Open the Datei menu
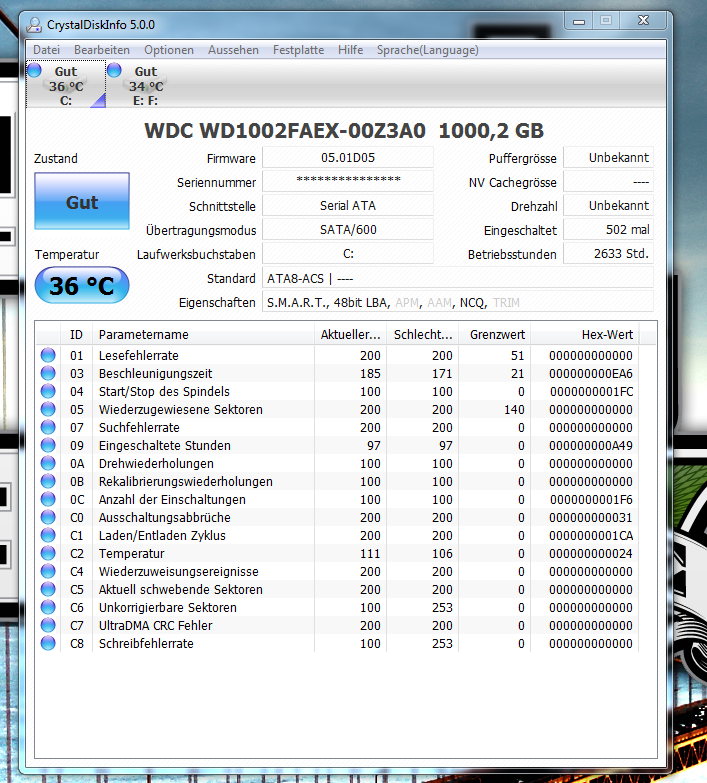Image resolution: width=707 pixels, height=783 pixels. (x=46, y=50)
